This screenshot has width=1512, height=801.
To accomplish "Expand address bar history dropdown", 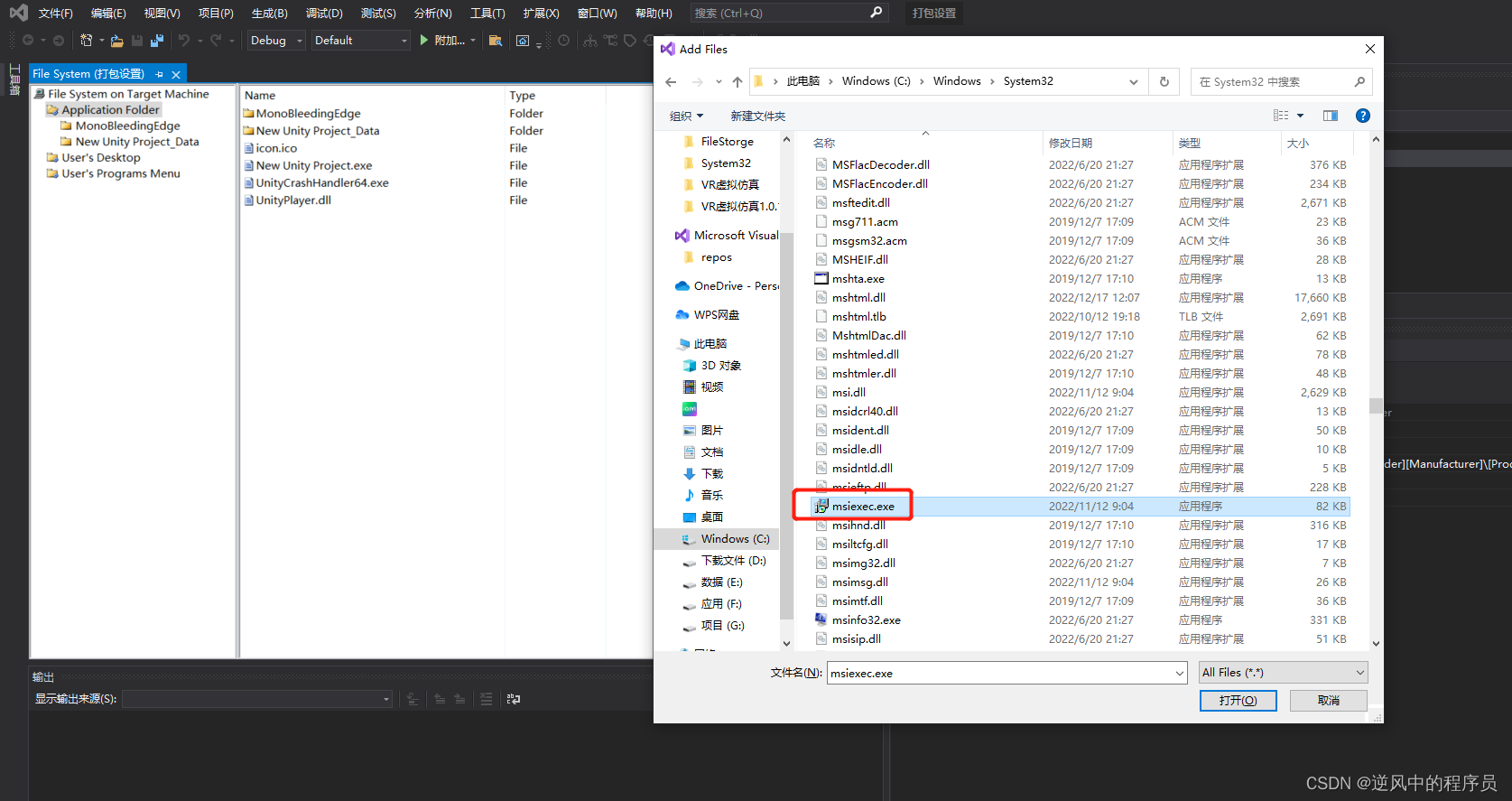I will point(1134,81).
